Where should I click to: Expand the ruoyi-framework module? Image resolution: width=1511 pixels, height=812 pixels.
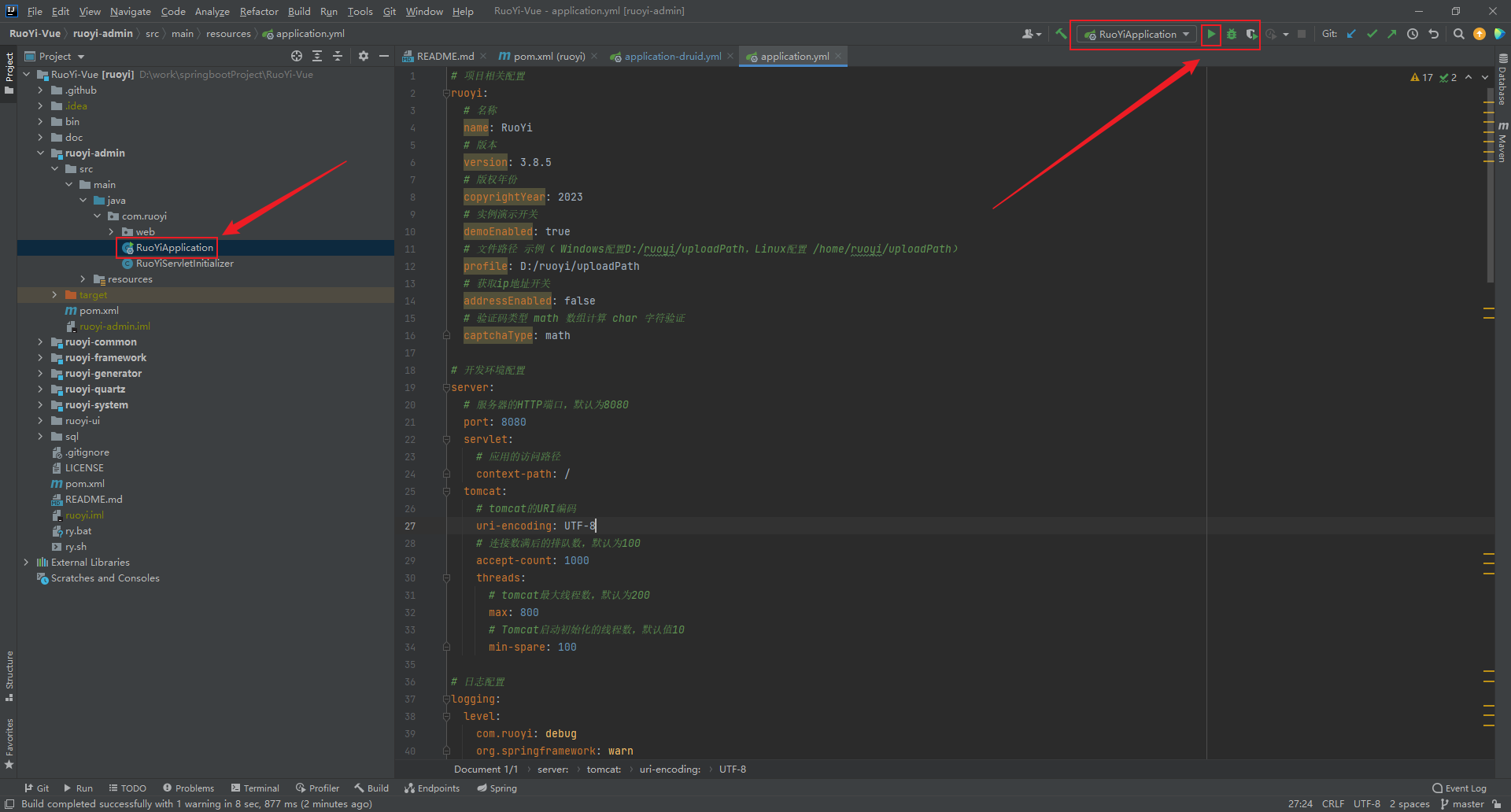[x=40, y=357]
